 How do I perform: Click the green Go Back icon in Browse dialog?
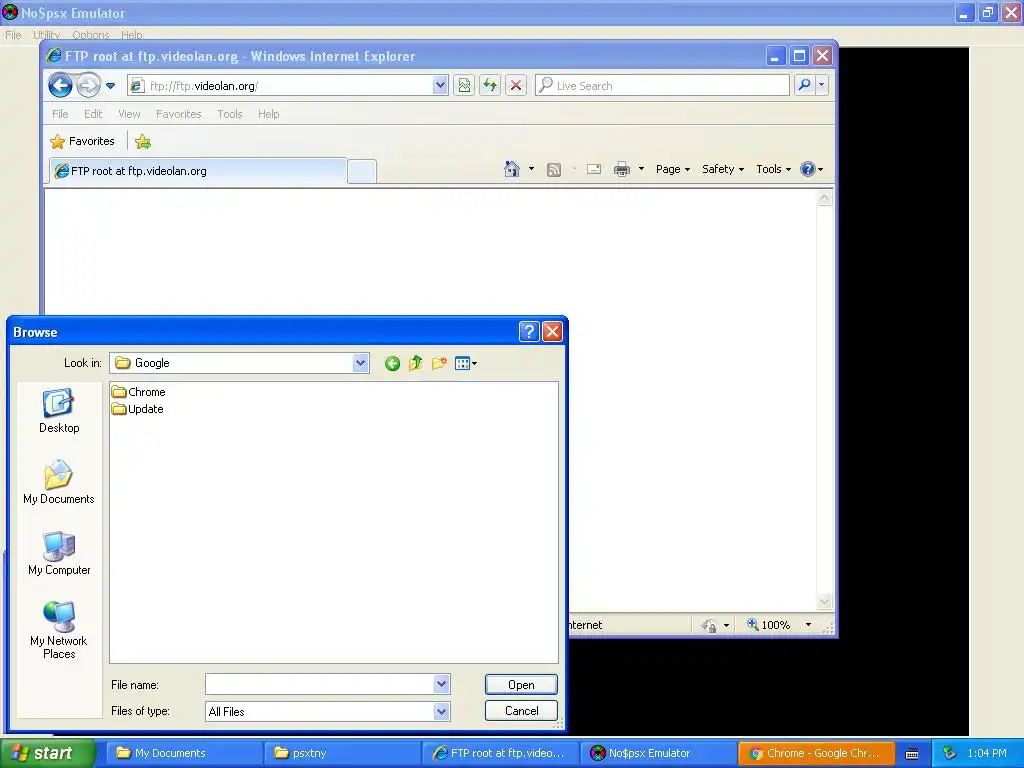pos(392,364)
